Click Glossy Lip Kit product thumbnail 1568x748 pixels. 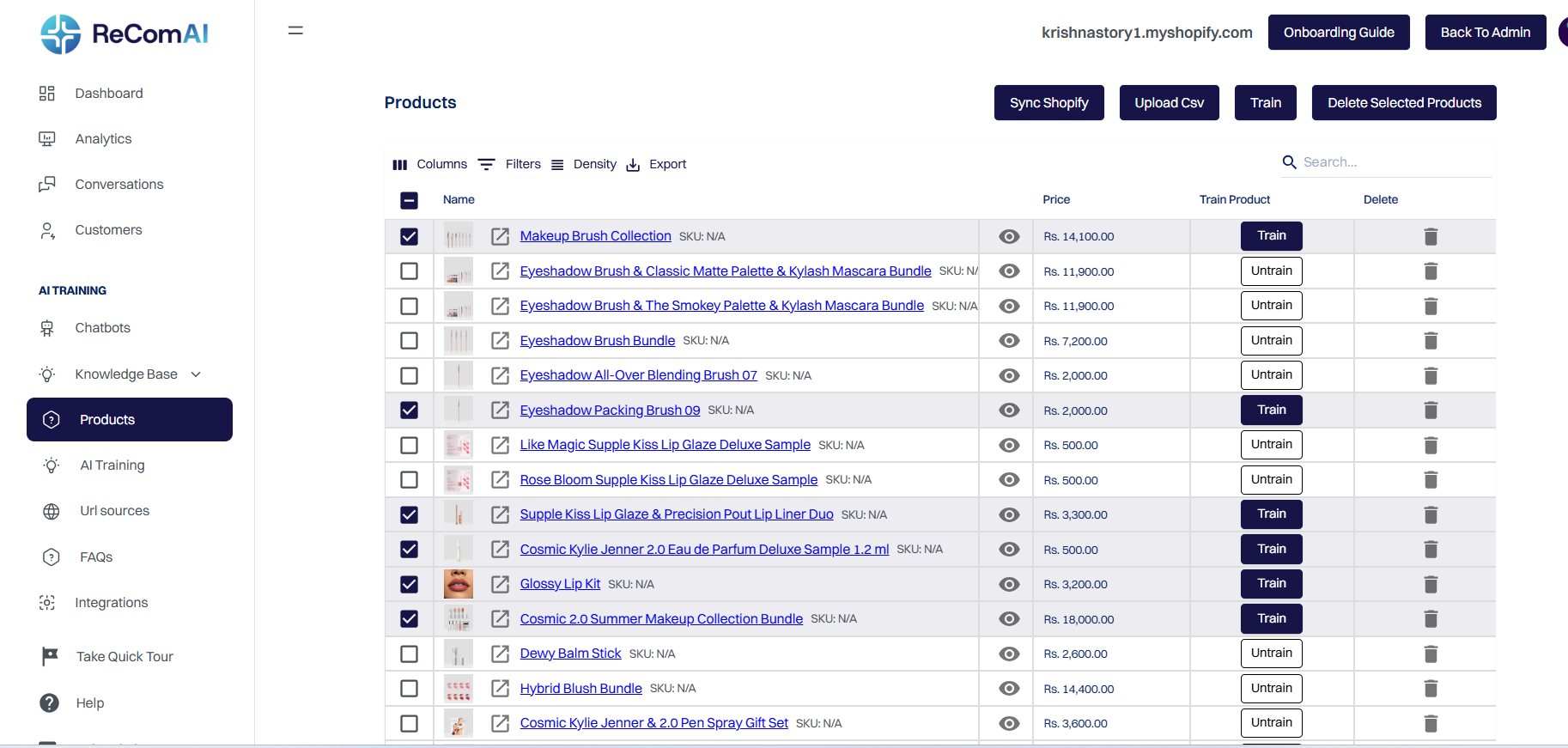459,584
